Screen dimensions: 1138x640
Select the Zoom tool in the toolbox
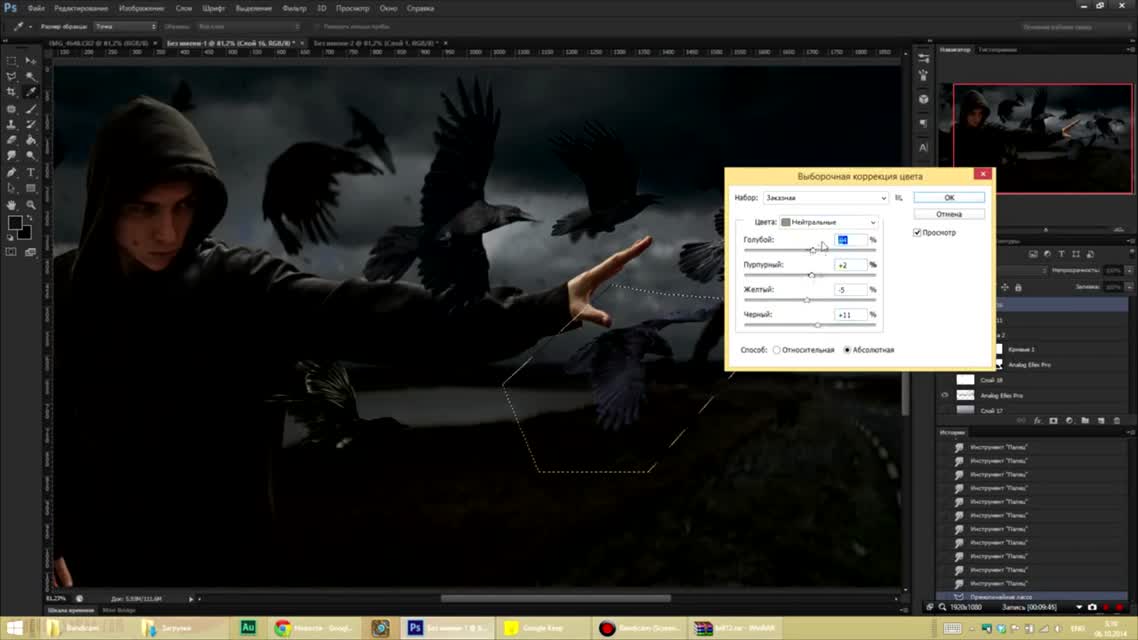click(30, 205)
